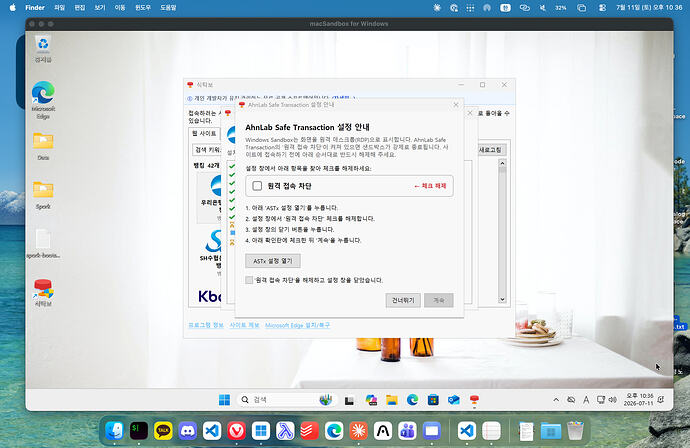Select the Kb bank logo in site list
Viewport: 690px width, 448px height.
pos(209,296)
